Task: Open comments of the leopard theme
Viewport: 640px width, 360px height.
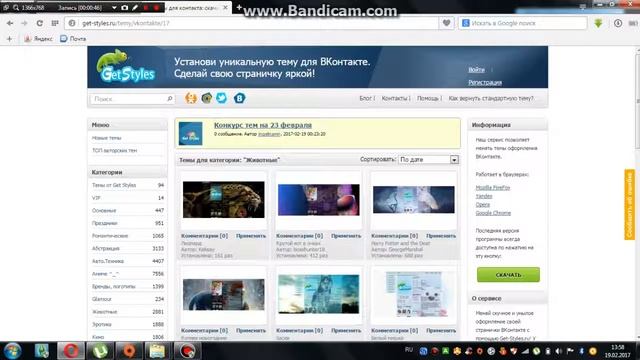Action: coord(204,236)
